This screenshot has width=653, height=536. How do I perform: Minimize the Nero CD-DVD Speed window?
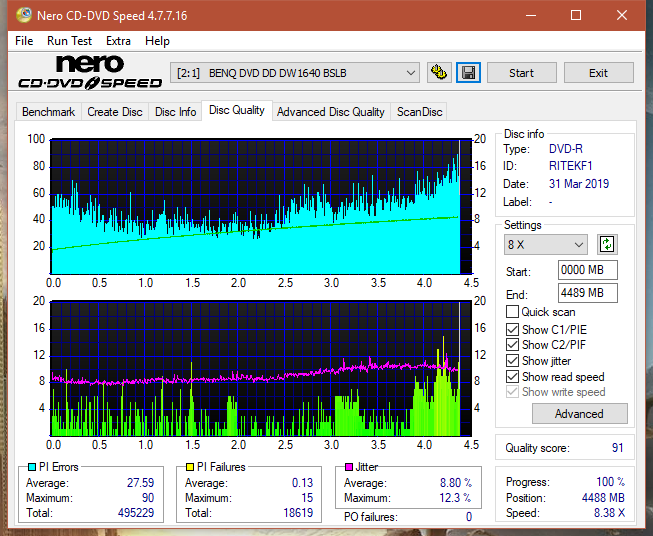click(x=531, y=15)
